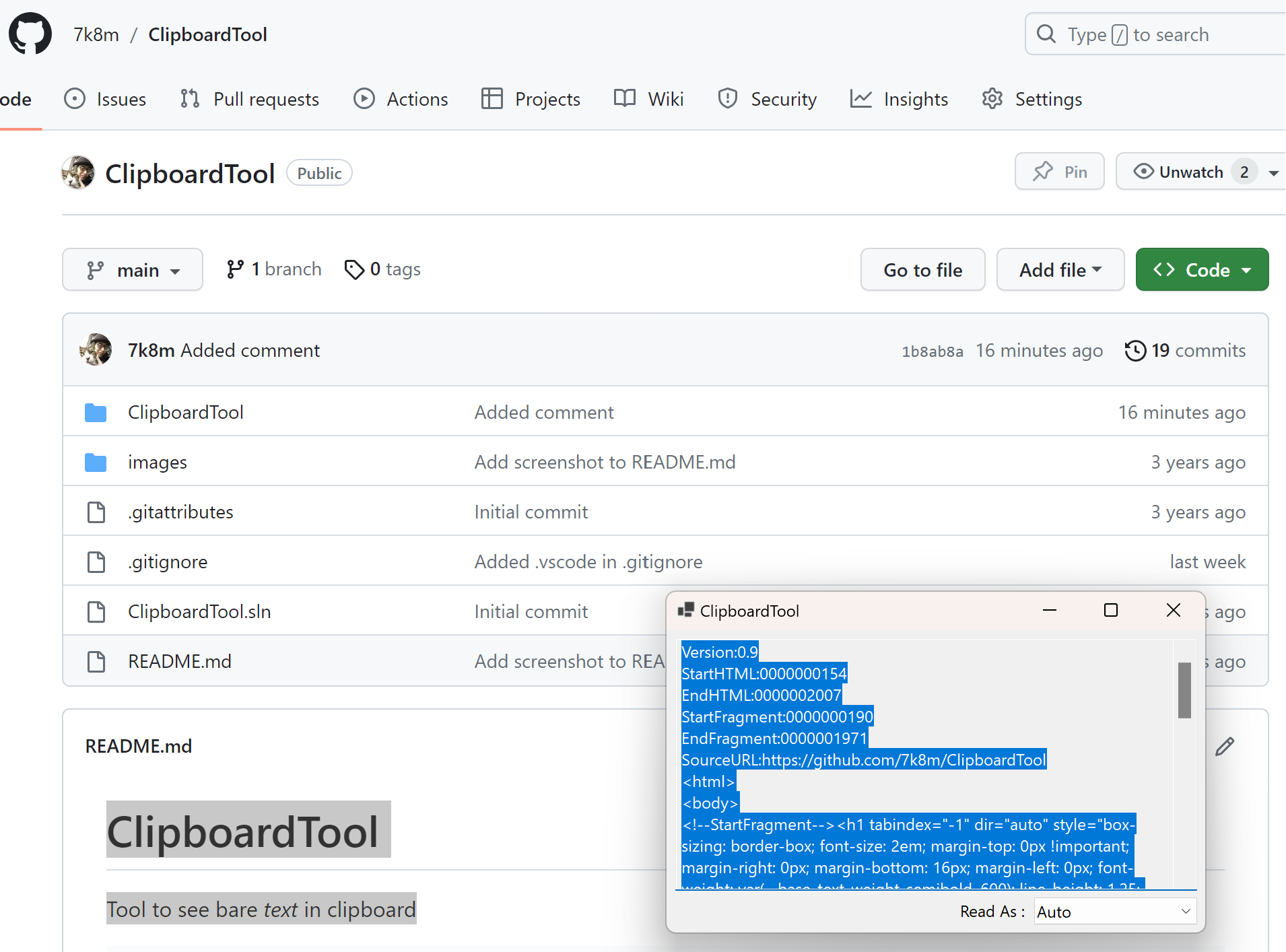The image size is (1286, 952).
Task: Click the .gitattributes file icon
Action: point(96,512)
